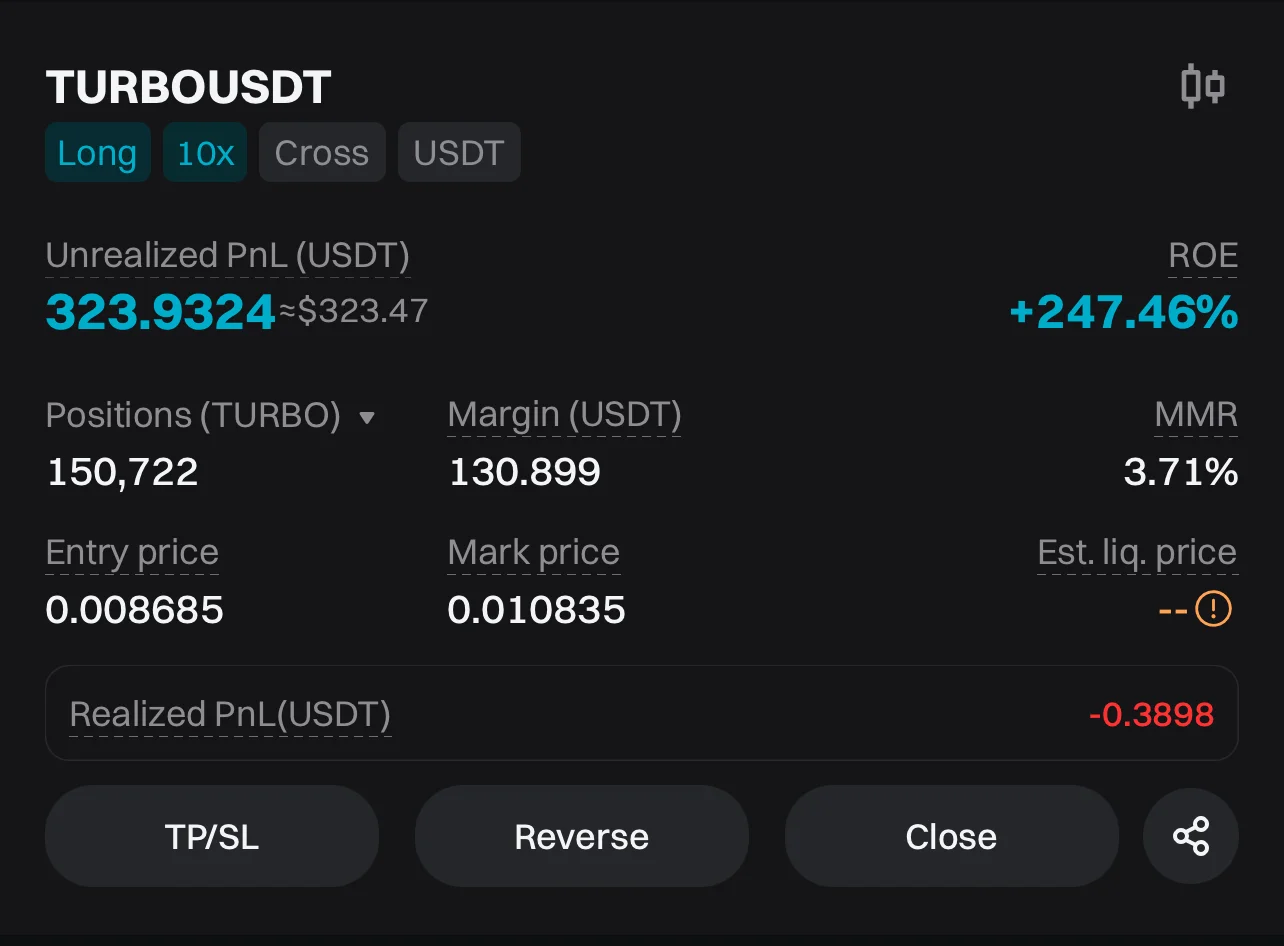The image size is (1284, 946).
Task: Click the 10x leverage tag
Action: click(205, 153)
